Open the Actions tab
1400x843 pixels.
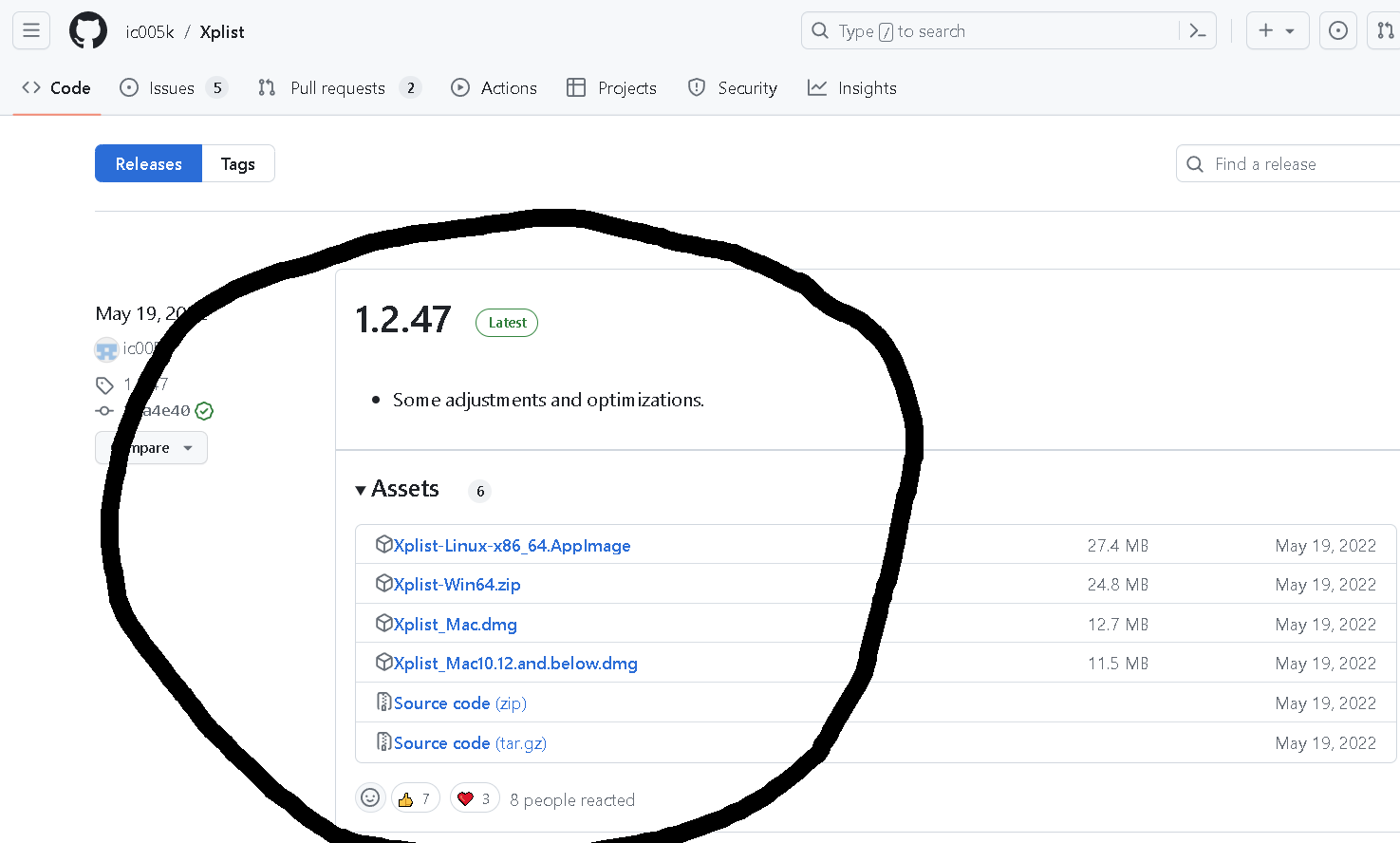[x=494, y=88]
